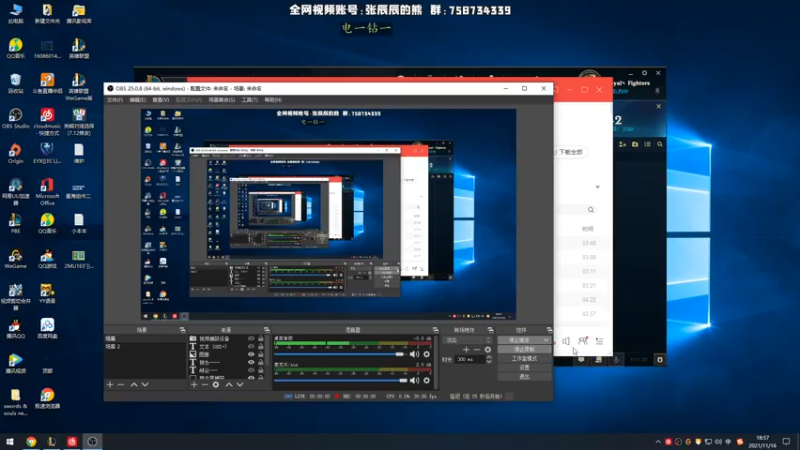Open 场景集合(S) menu in OBS
Image resolution: width=800 pixels, height=450 pixels.
[x=222, y=100]
